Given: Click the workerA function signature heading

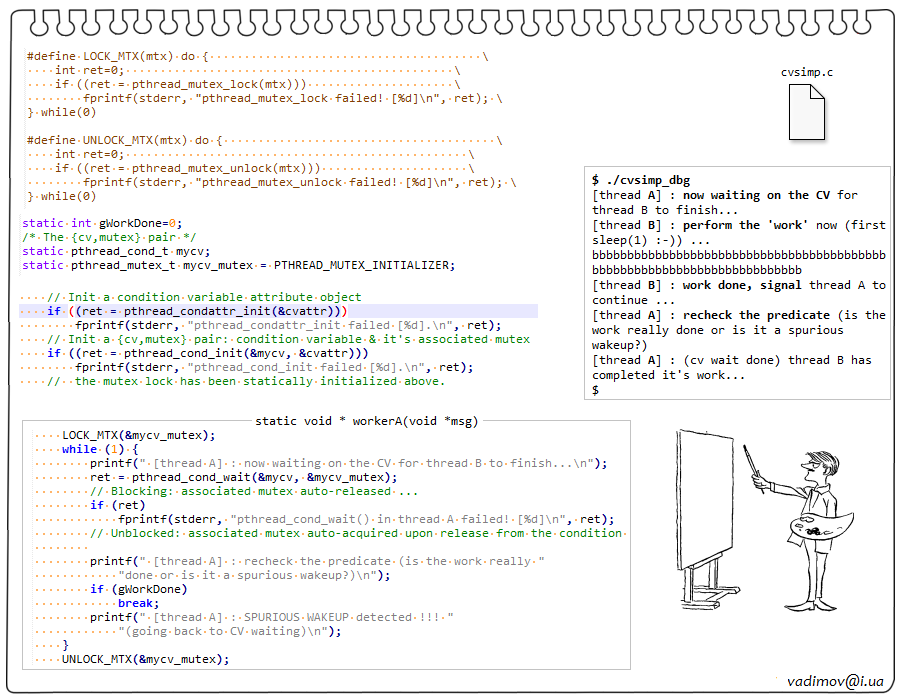Looking at the screenshot, I should (x=366, y=421).
